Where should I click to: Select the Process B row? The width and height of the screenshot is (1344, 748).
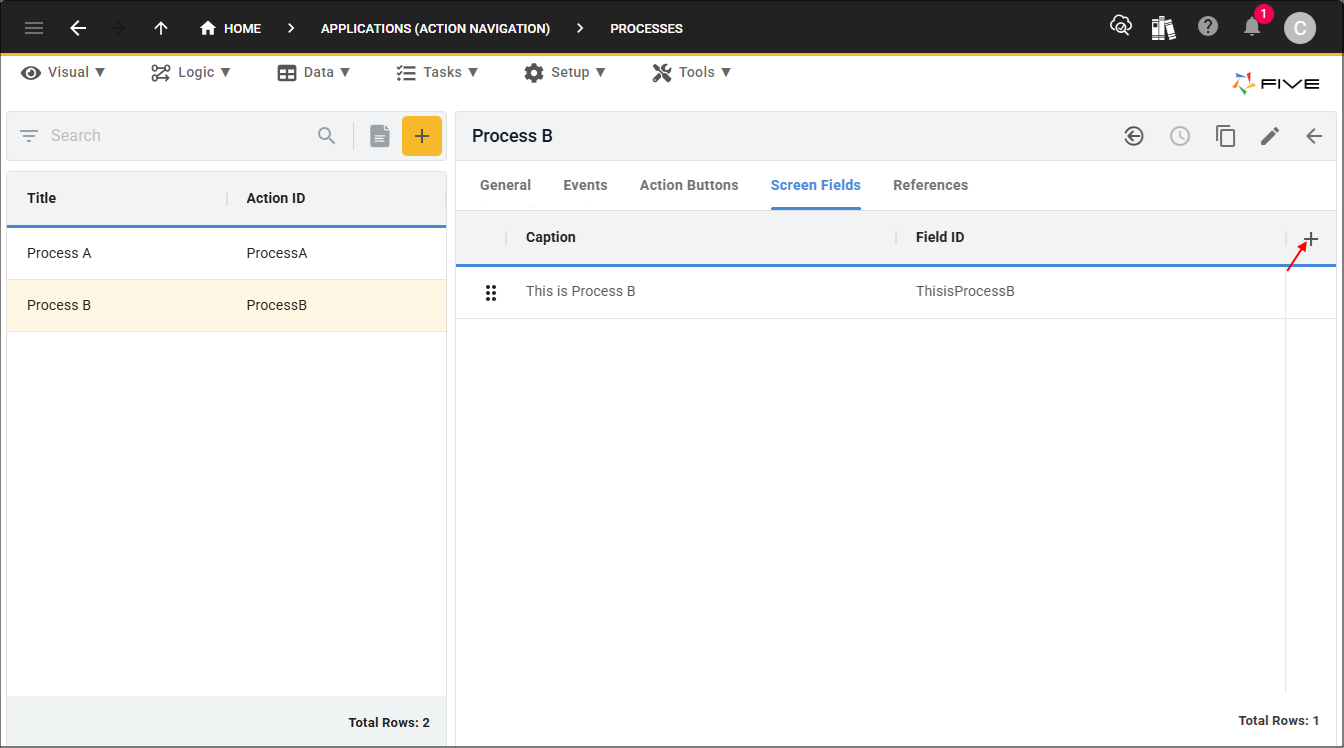coord(226,305)
